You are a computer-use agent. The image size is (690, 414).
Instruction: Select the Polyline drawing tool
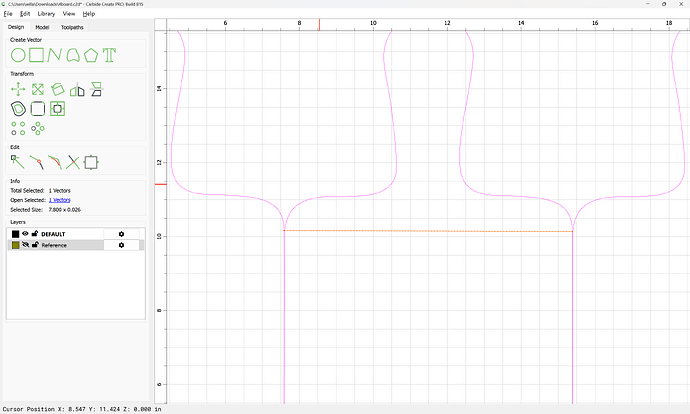click(x=55, y=55)
